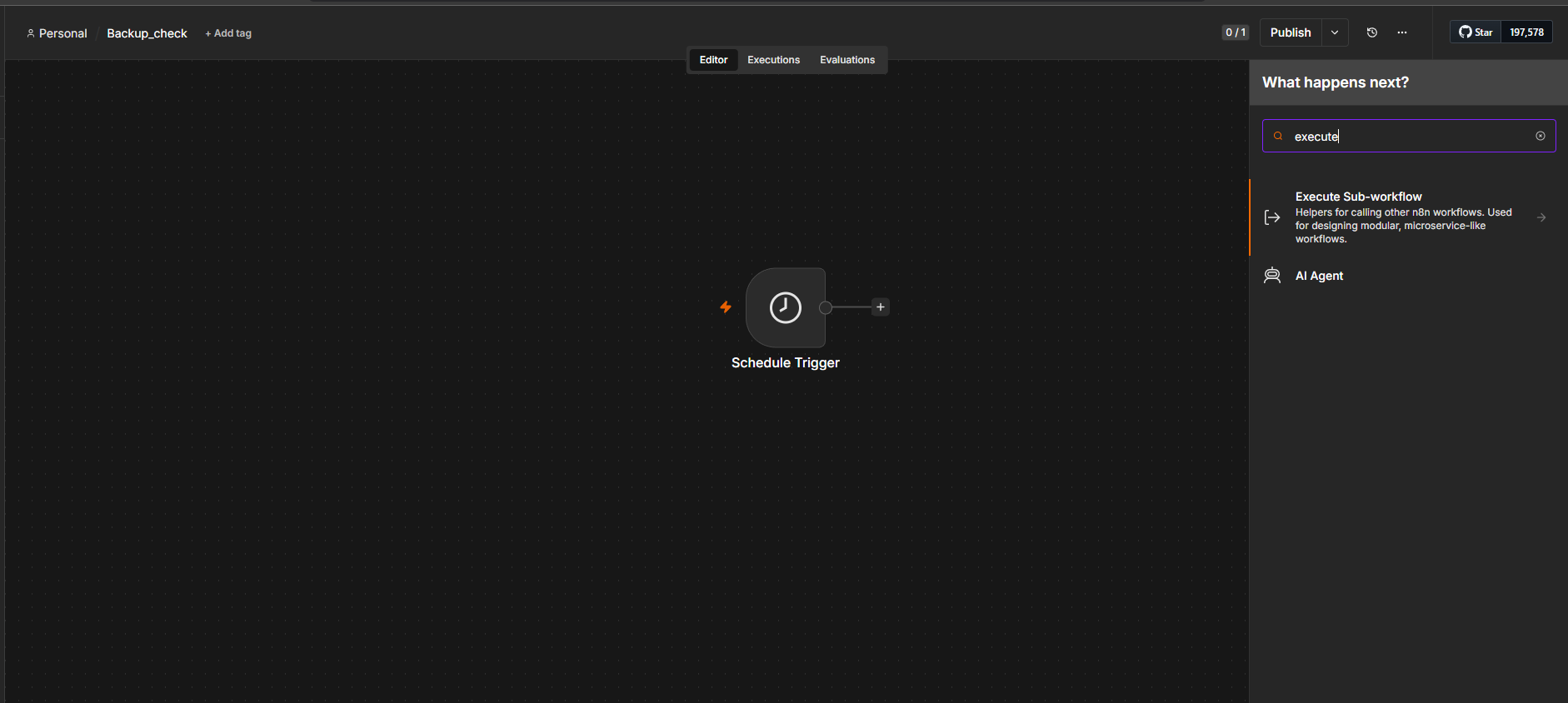Click the Schedule Trigger label

point(786,362)
